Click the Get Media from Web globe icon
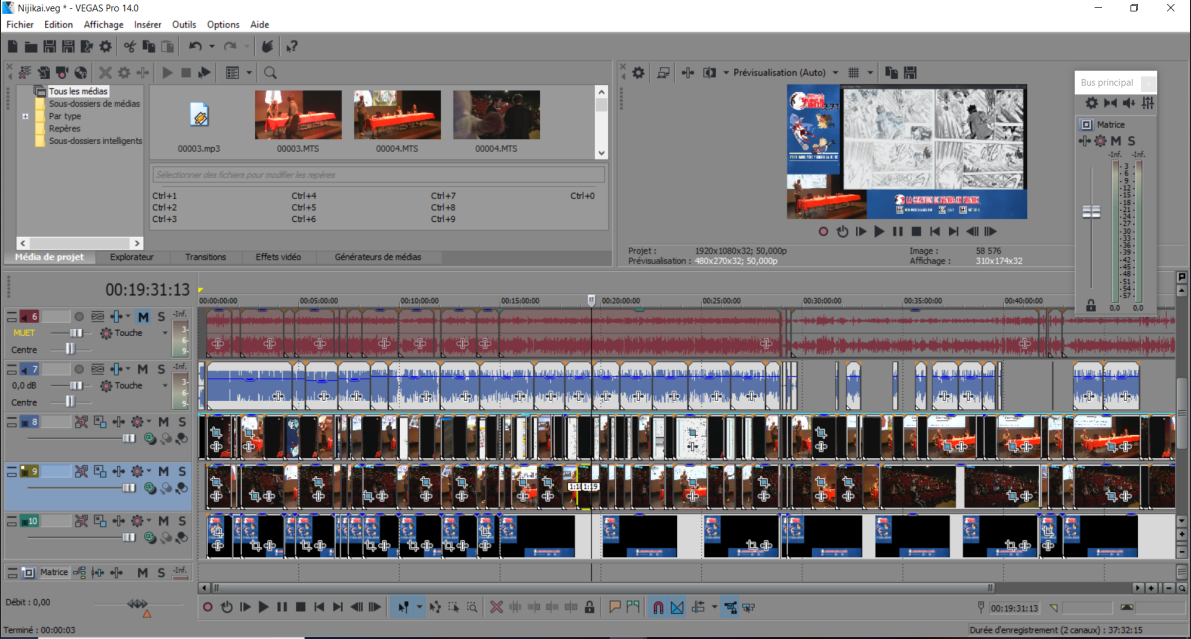This screenshot has height=639, width=1191. (x=81, y=73)
